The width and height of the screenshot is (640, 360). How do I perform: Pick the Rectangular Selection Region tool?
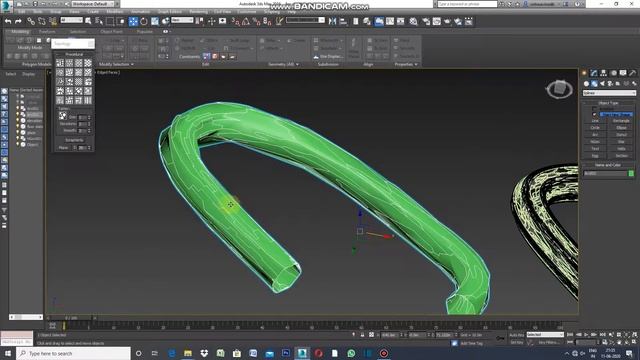110,21
